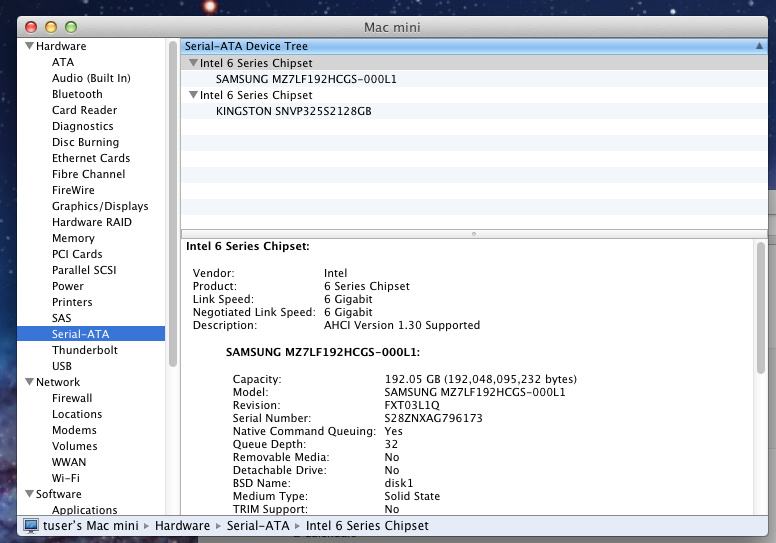Image resolution: width=776 pixels, height=543 pixels.
Task: Open Memory information
Action: (73, 238)
